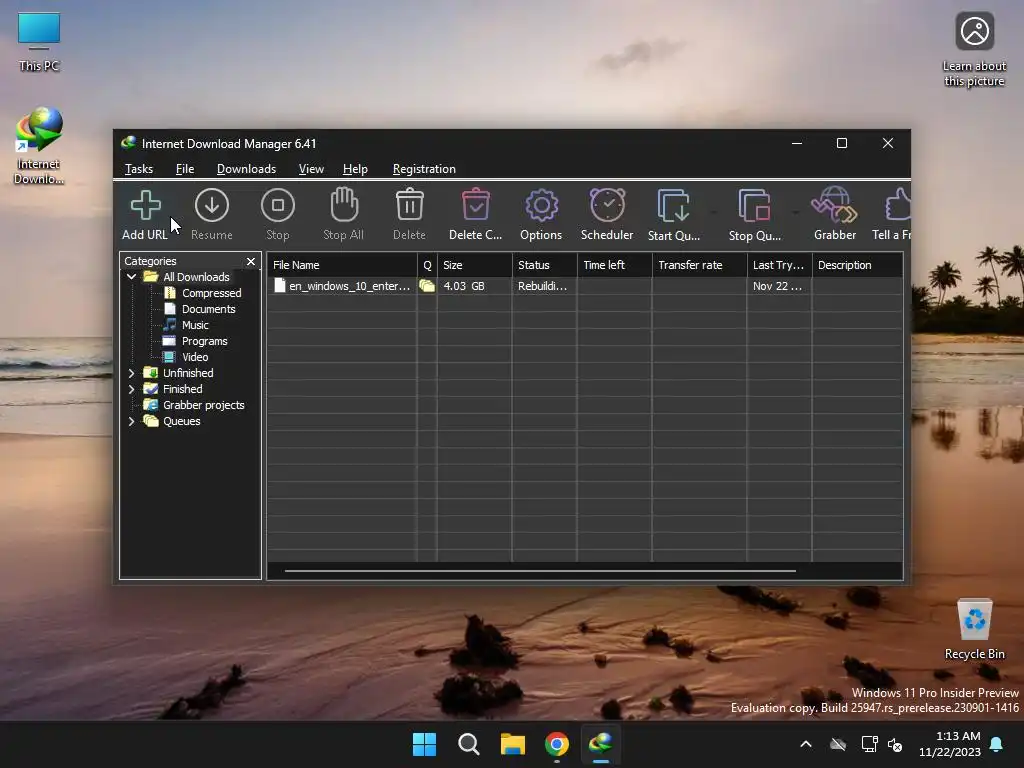Click the Start Queue icon

pos(673,206)
